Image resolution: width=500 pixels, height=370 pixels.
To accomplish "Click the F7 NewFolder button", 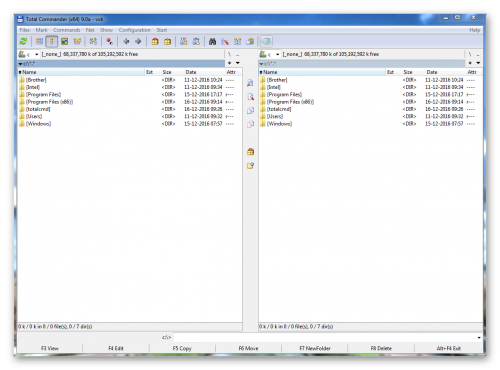I will click(x=315, y=348).
